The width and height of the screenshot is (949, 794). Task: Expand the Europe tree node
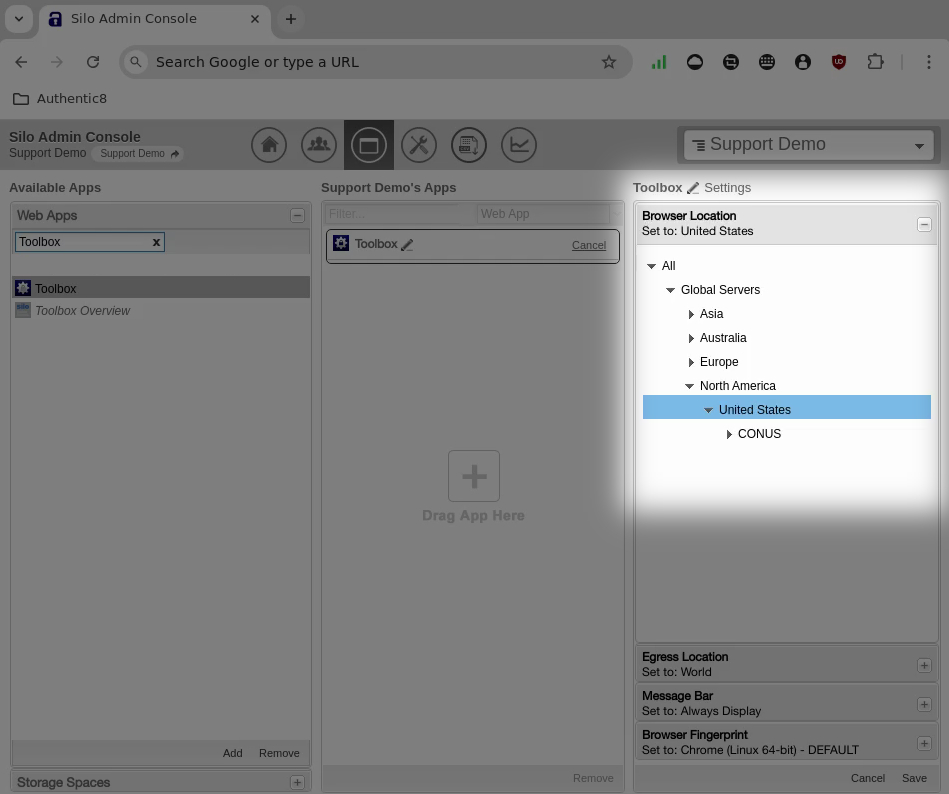691,363
